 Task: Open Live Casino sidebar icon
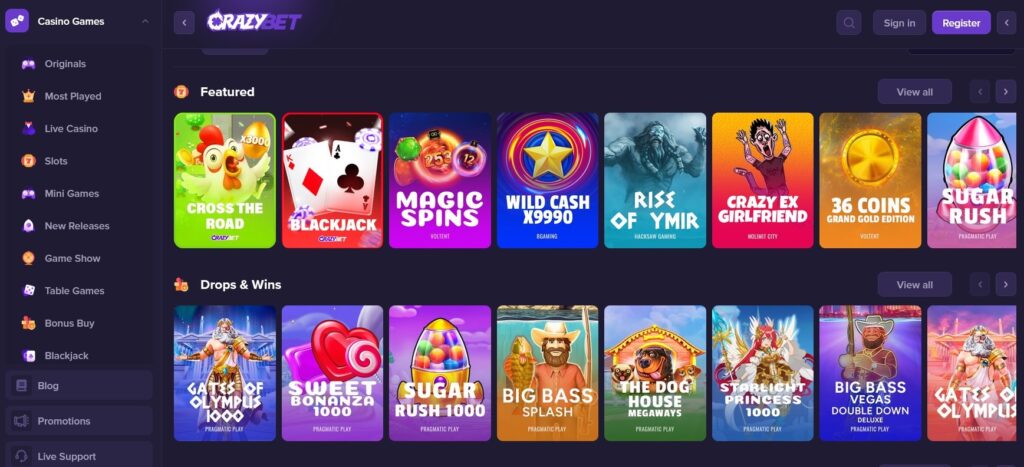[x=28, y=129]
